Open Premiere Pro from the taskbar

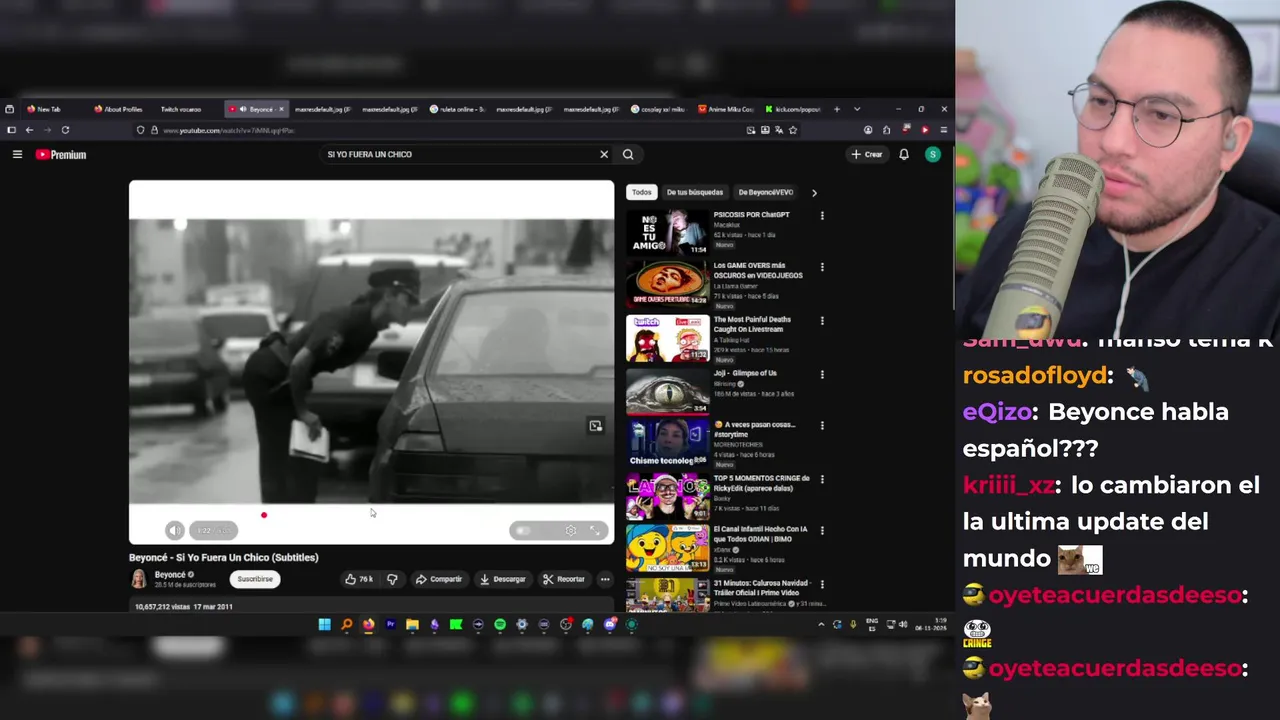point(390,625)
